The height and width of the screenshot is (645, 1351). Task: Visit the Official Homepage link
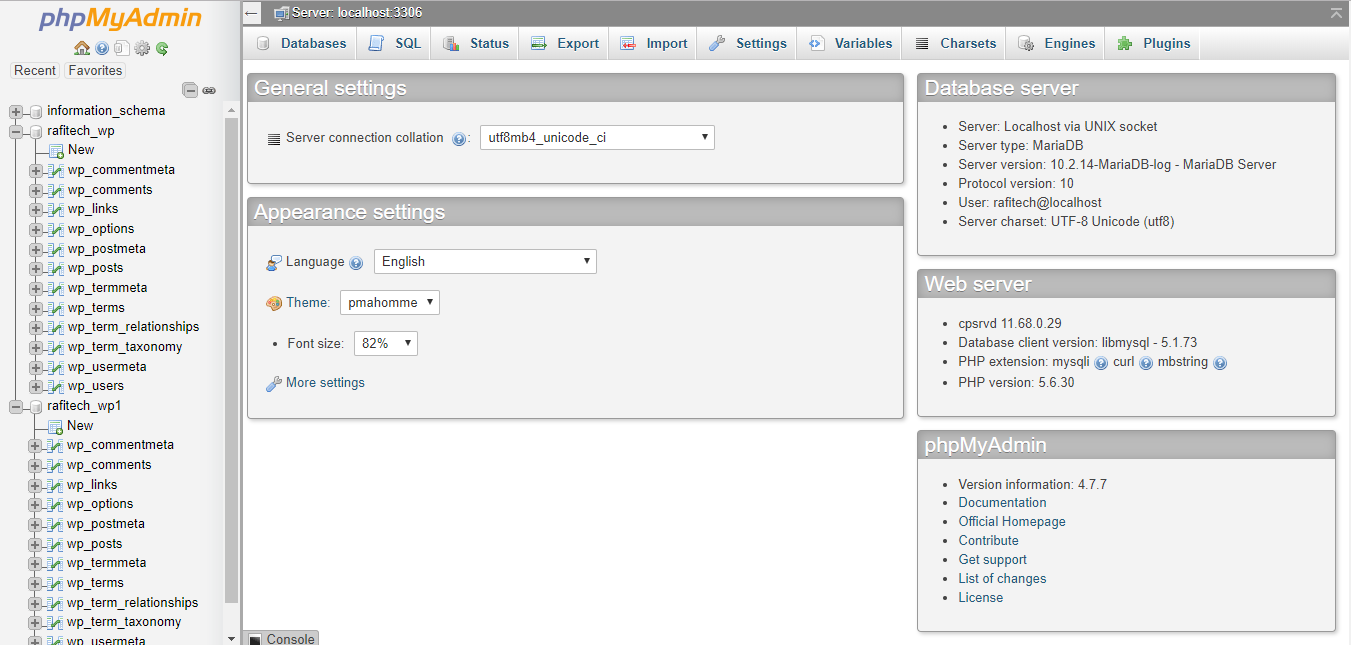tap(1012, 522)
